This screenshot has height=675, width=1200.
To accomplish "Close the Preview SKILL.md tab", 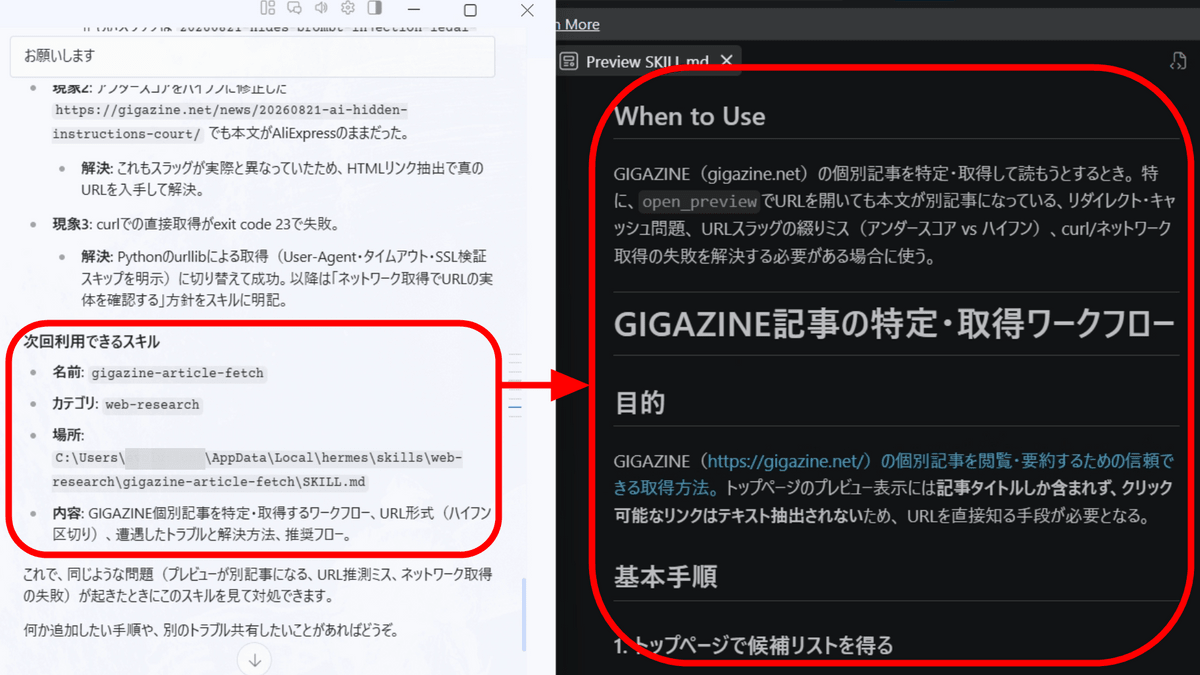I will 727,61.
